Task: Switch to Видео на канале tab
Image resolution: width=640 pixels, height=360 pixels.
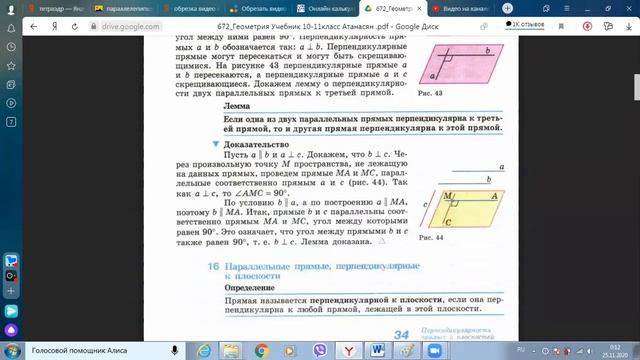Action: [461, 9]
